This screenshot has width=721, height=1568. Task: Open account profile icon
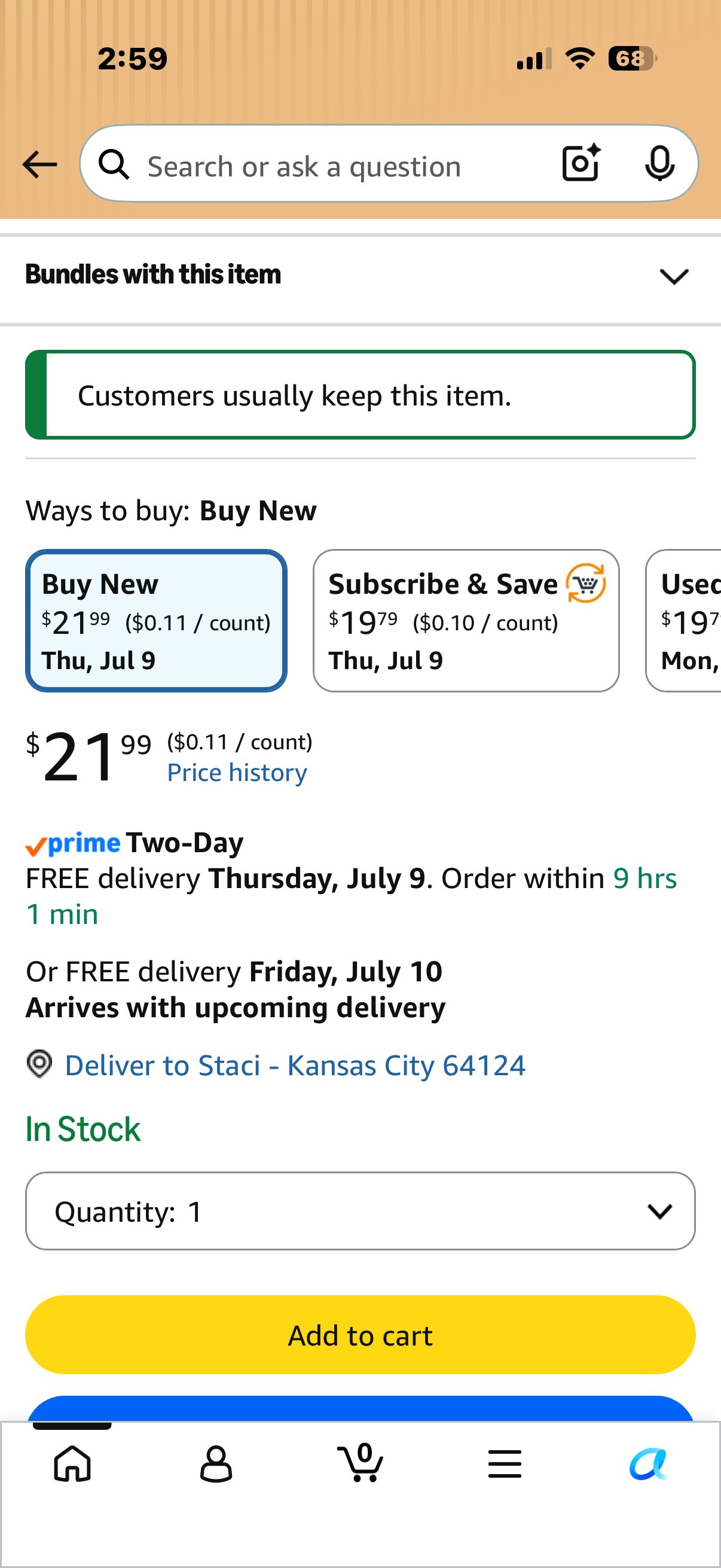click(x=216, y=1463)
